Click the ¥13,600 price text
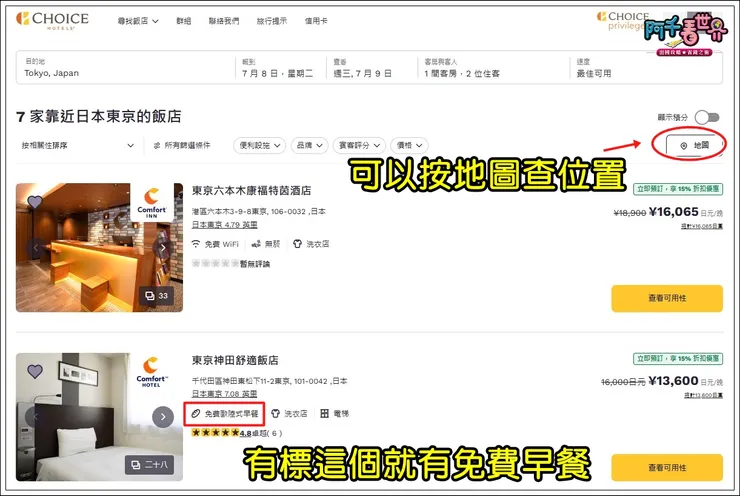 pos(673,381)
